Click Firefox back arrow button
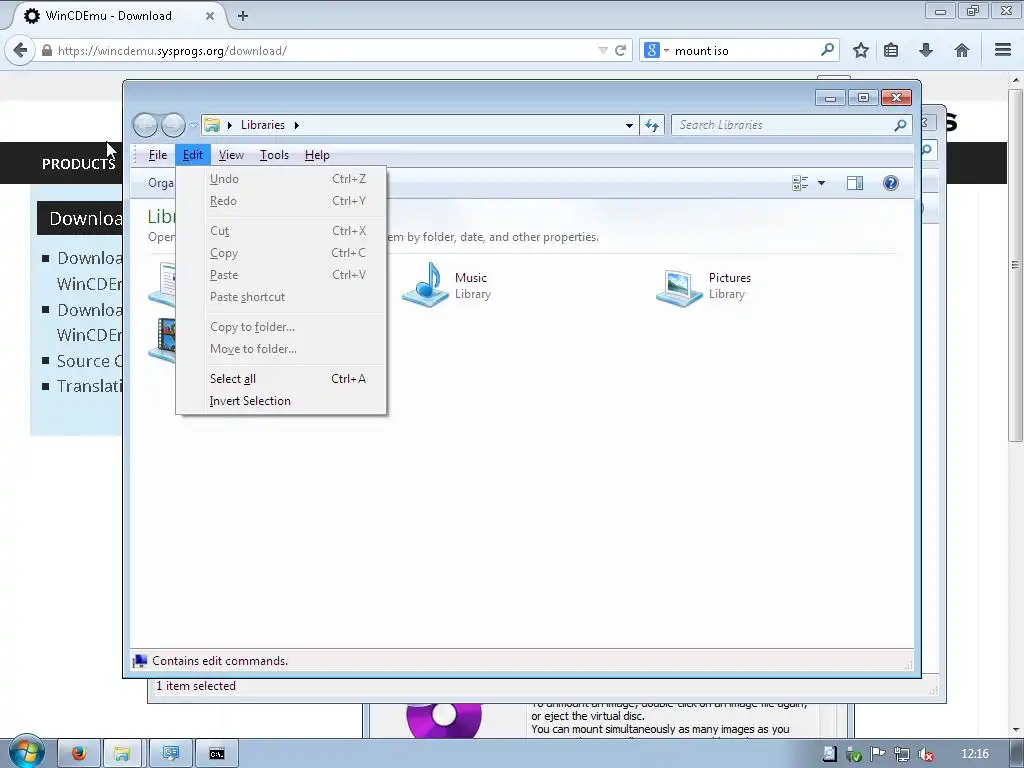Screen dimensions: 1024x768 pyautogui.click(x=20, y=50)
